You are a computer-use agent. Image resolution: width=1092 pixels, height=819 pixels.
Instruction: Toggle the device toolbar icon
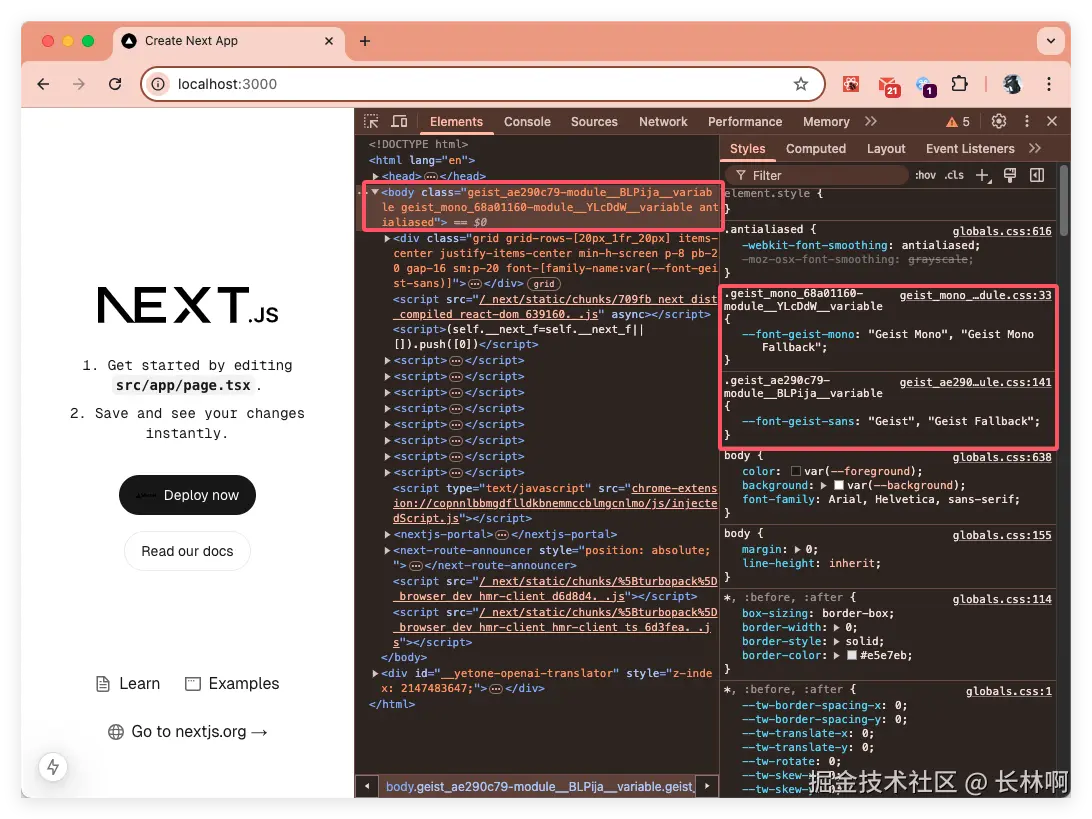tap(399, 121)
